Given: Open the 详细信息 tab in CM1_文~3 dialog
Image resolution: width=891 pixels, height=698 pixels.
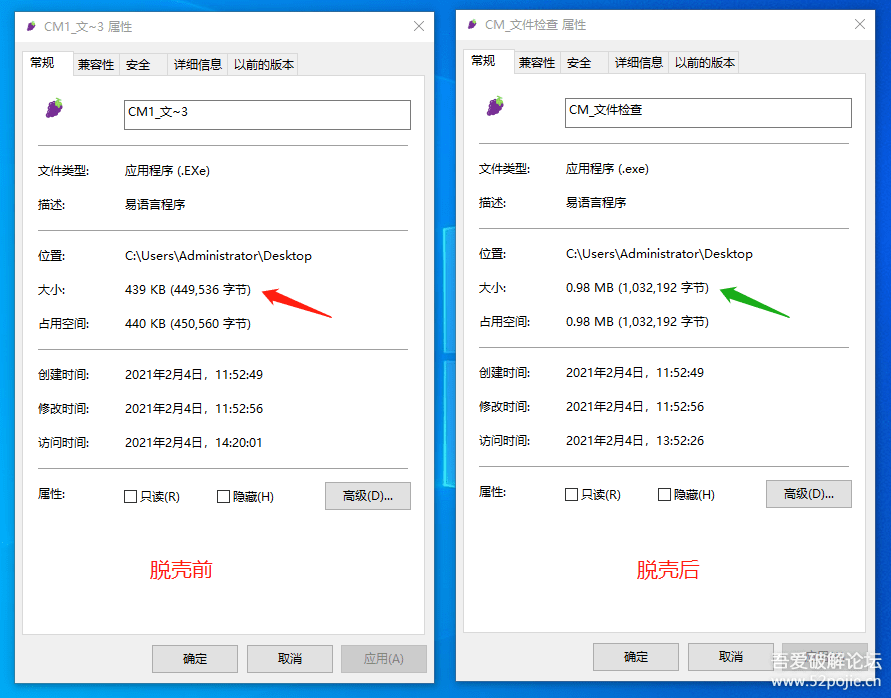Looking at the screenshot, I should (x=197, y=65).
